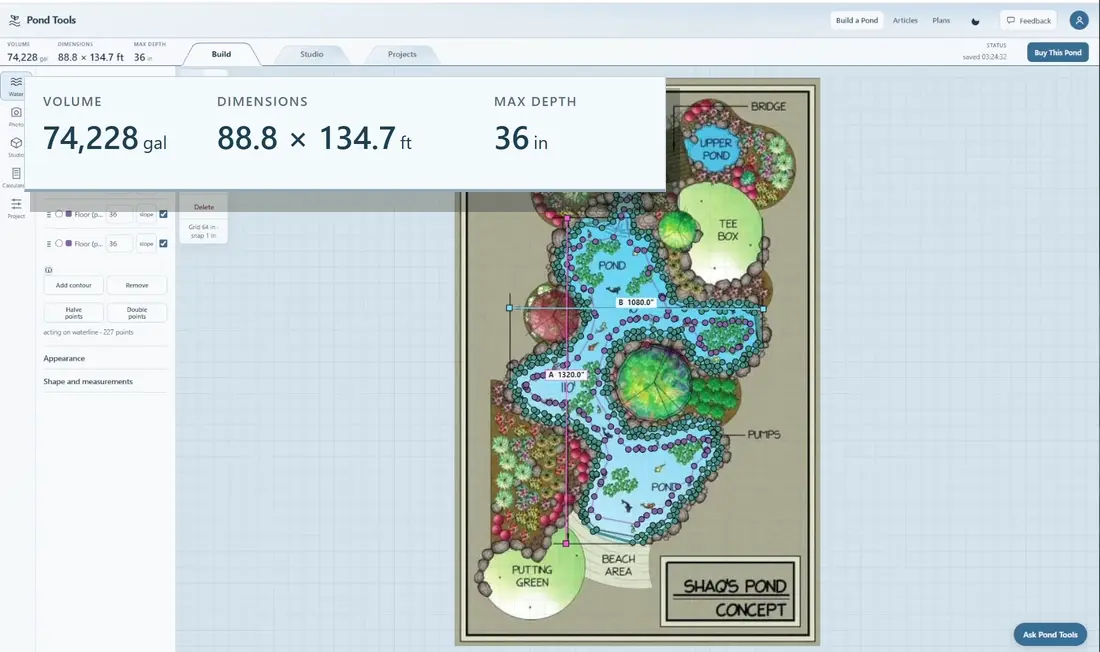Viewport: 1100px width, 652px height.
Task: Open Build a Pond nav item
Action: click(x=857, y=20)
